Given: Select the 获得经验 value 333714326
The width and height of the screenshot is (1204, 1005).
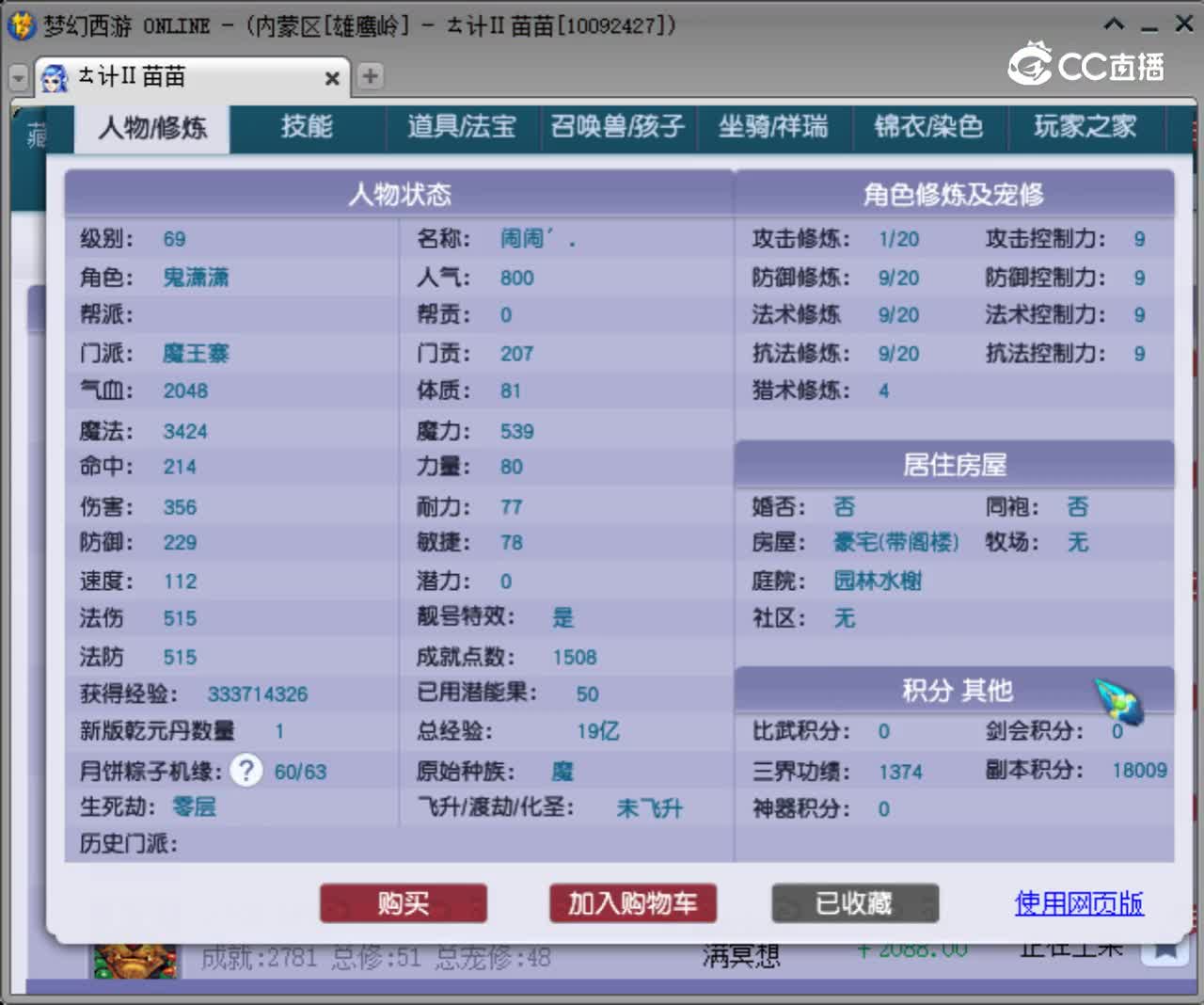Looking at the screenshot, I should (x=258, y=694).
